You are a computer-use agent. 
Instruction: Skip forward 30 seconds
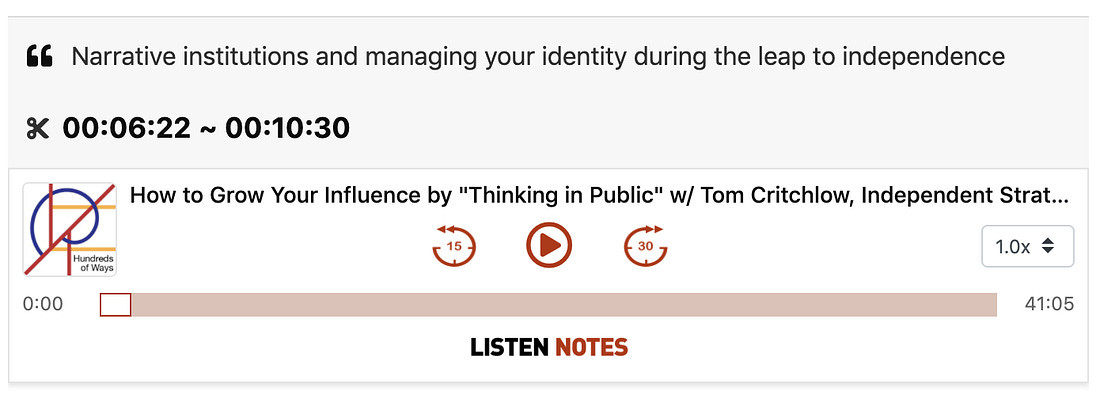click(645, 245)
